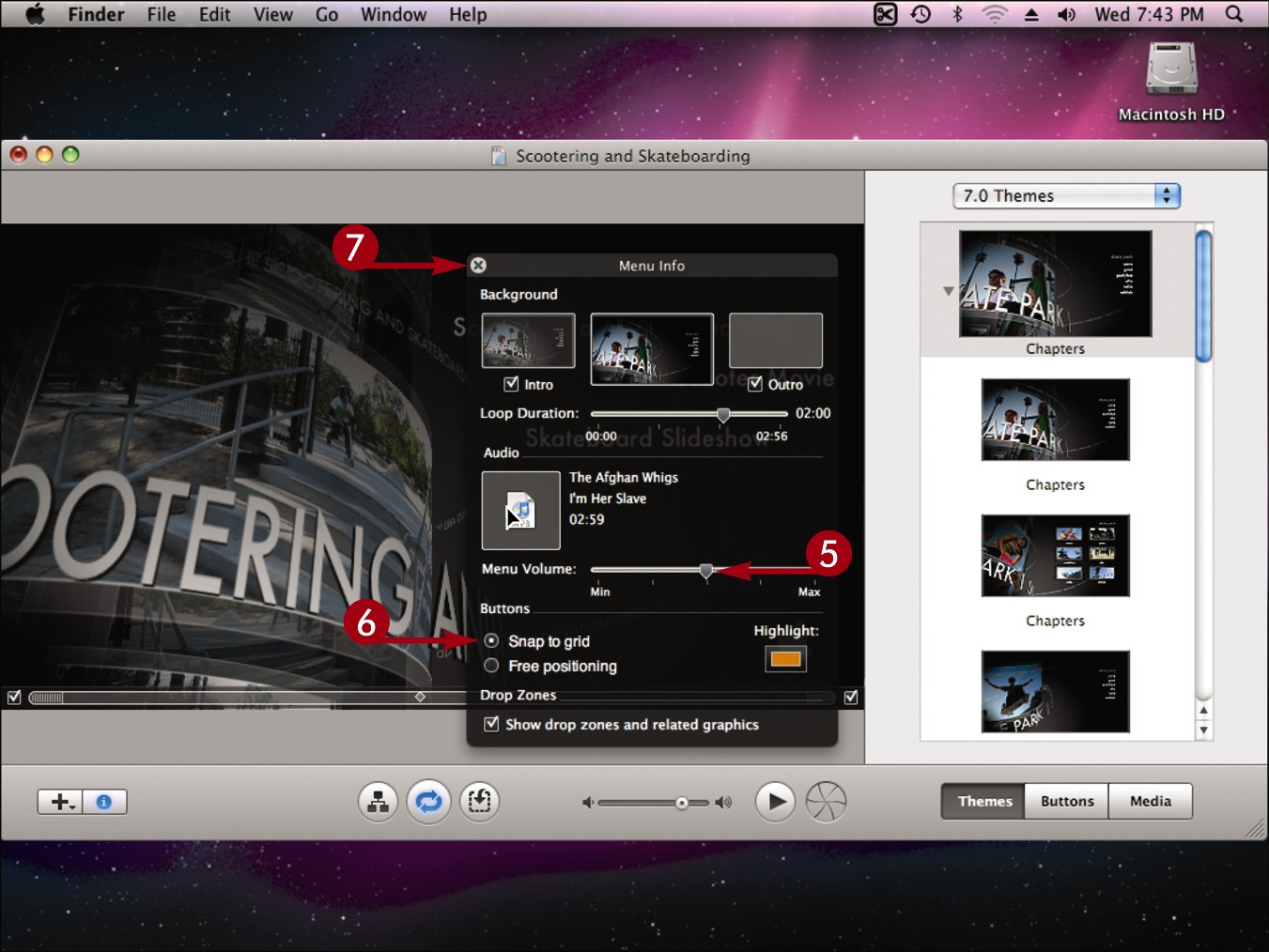This screenshot has height=952, width=1269.
Task: Click the date and time display
Action: pyautogui.click(x=1149, y=14)
